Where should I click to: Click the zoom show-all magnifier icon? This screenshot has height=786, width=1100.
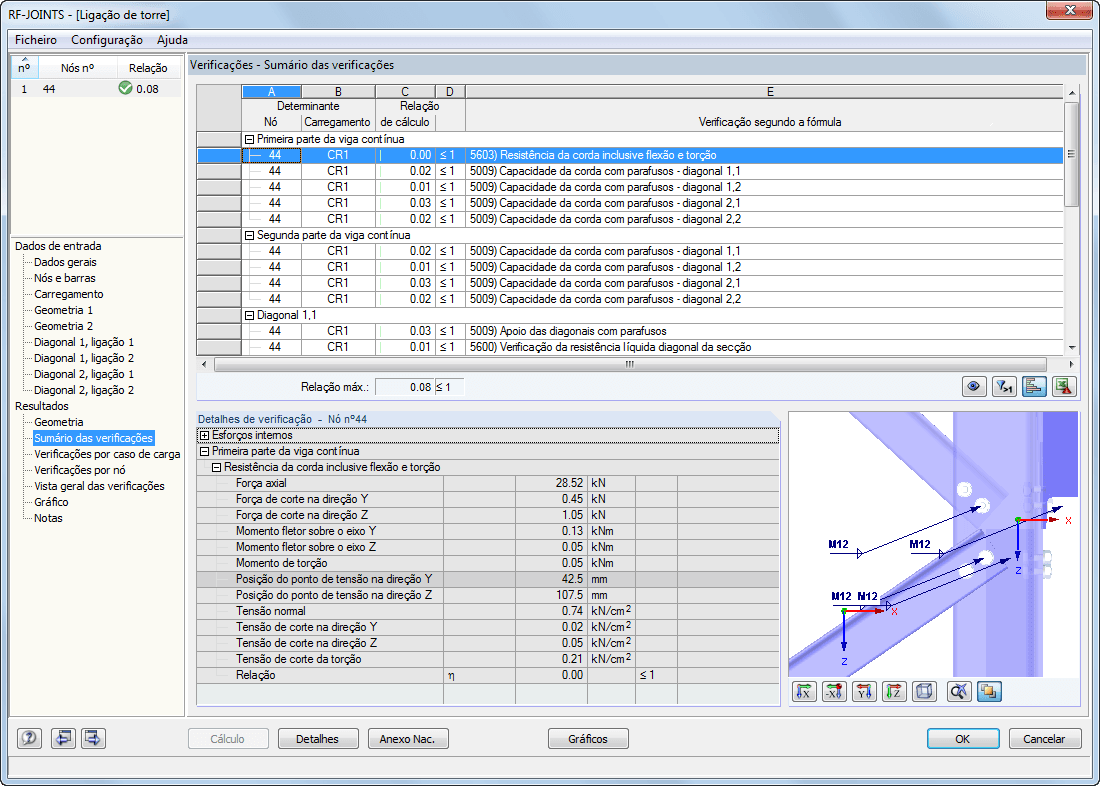(959, 692)
